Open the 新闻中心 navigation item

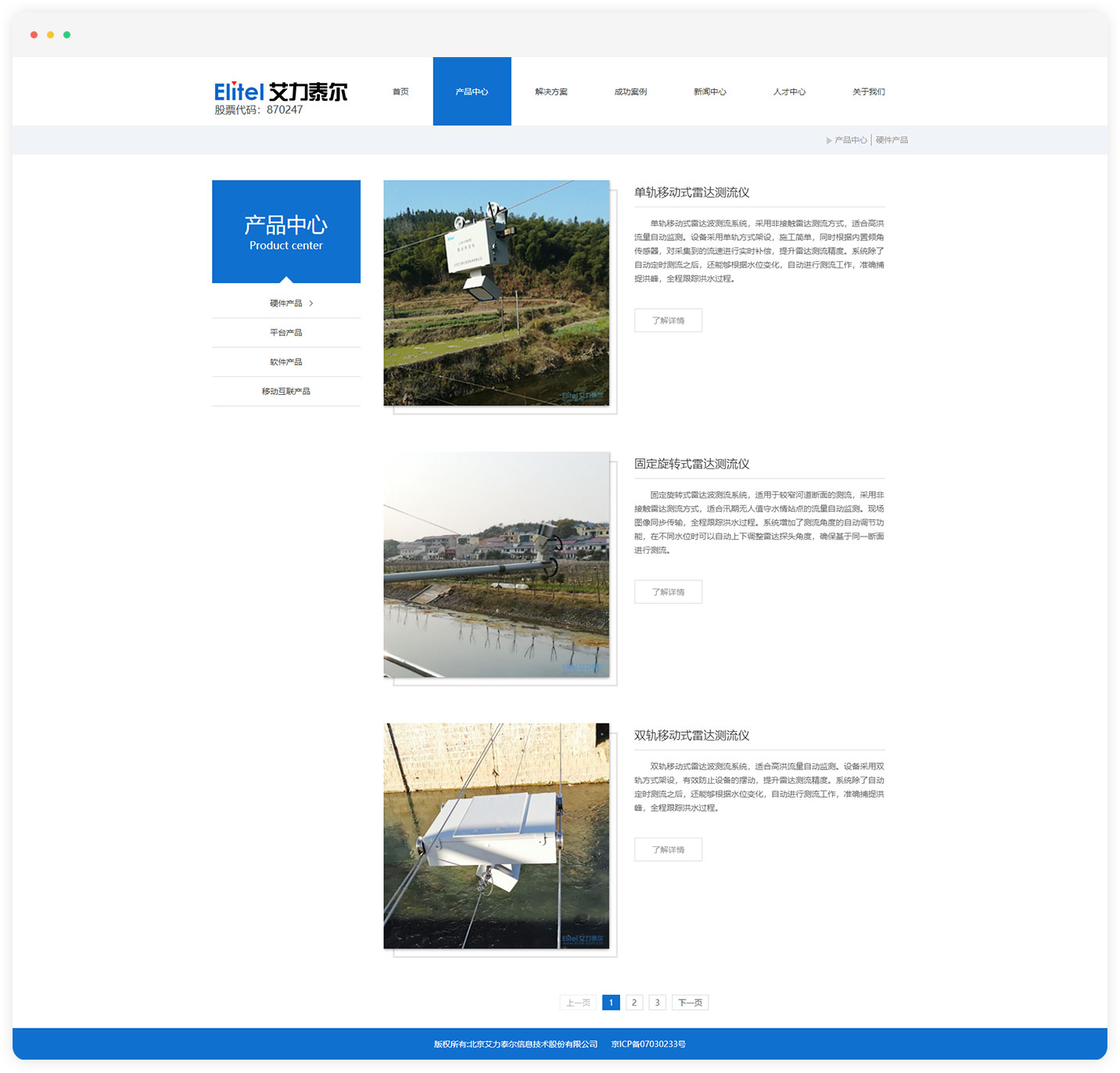709,92
